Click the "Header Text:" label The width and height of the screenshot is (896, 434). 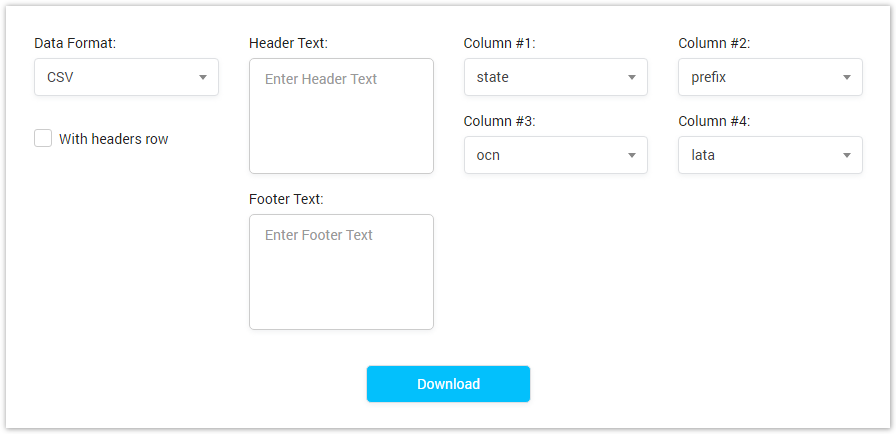click(288, 43)
